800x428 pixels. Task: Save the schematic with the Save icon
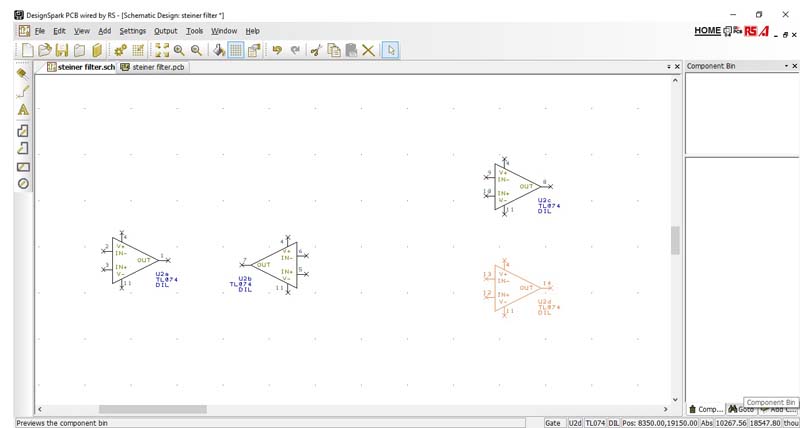[x=62, y=50]
